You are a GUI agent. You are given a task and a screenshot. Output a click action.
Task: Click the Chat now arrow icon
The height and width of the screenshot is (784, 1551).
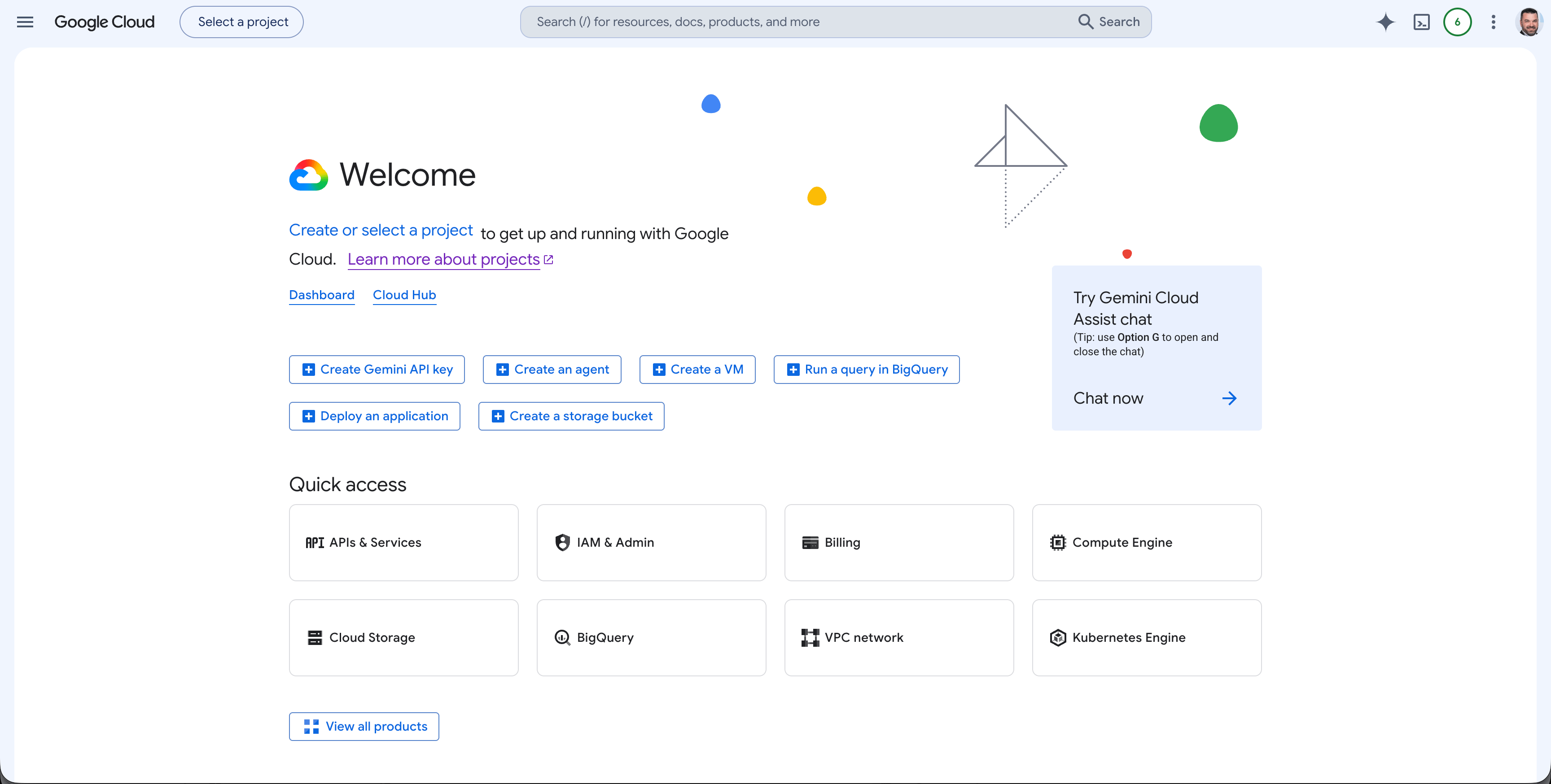1230,398
